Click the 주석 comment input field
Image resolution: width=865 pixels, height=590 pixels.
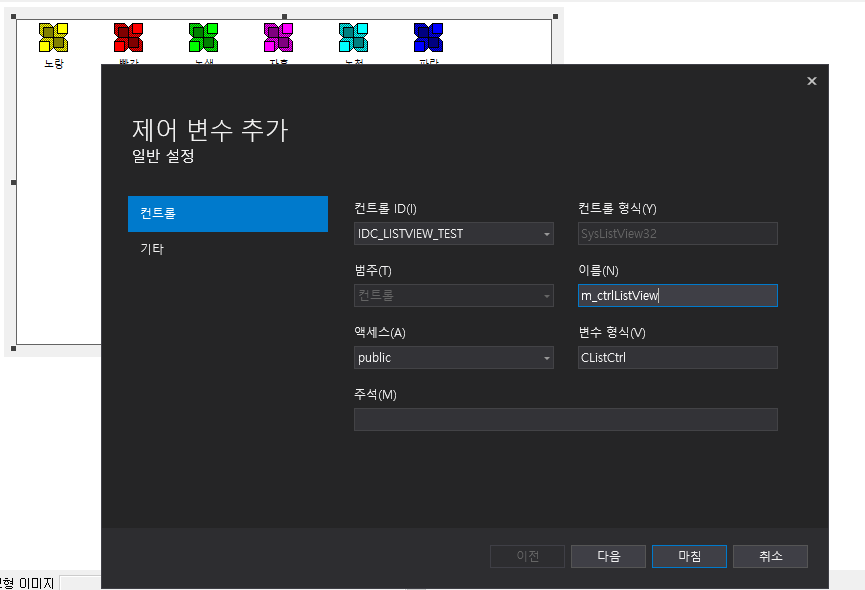click(565, 420)
